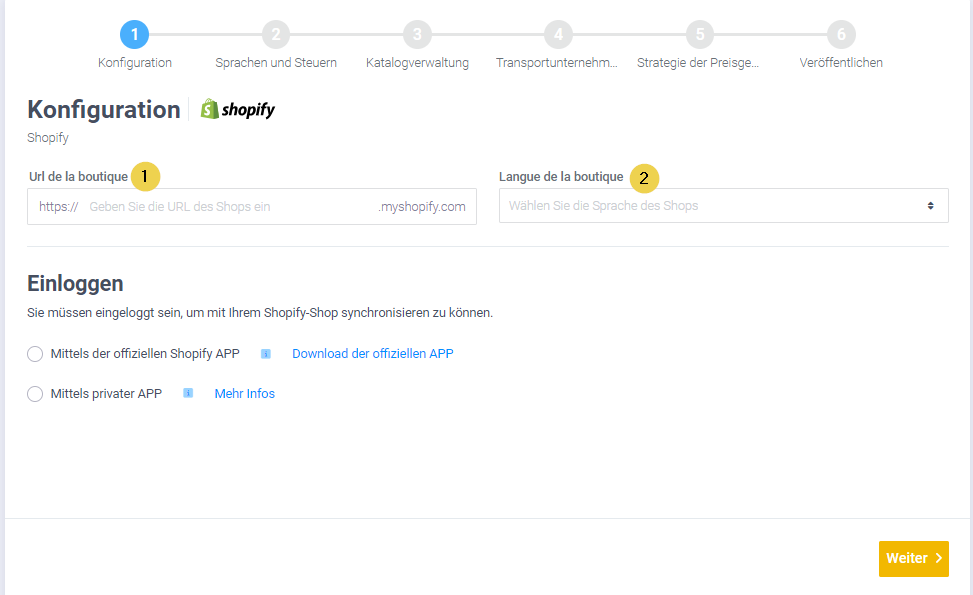Select Mittels der offiziellen Shopify APP radio
The width and height of the screenshot is (973, 595).
36,354
